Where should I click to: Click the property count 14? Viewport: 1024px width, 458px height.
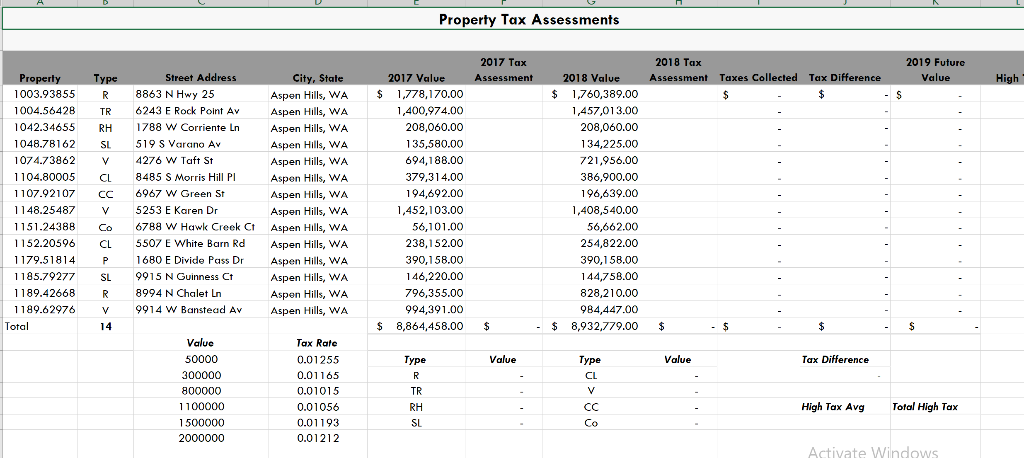click(106, 326)
